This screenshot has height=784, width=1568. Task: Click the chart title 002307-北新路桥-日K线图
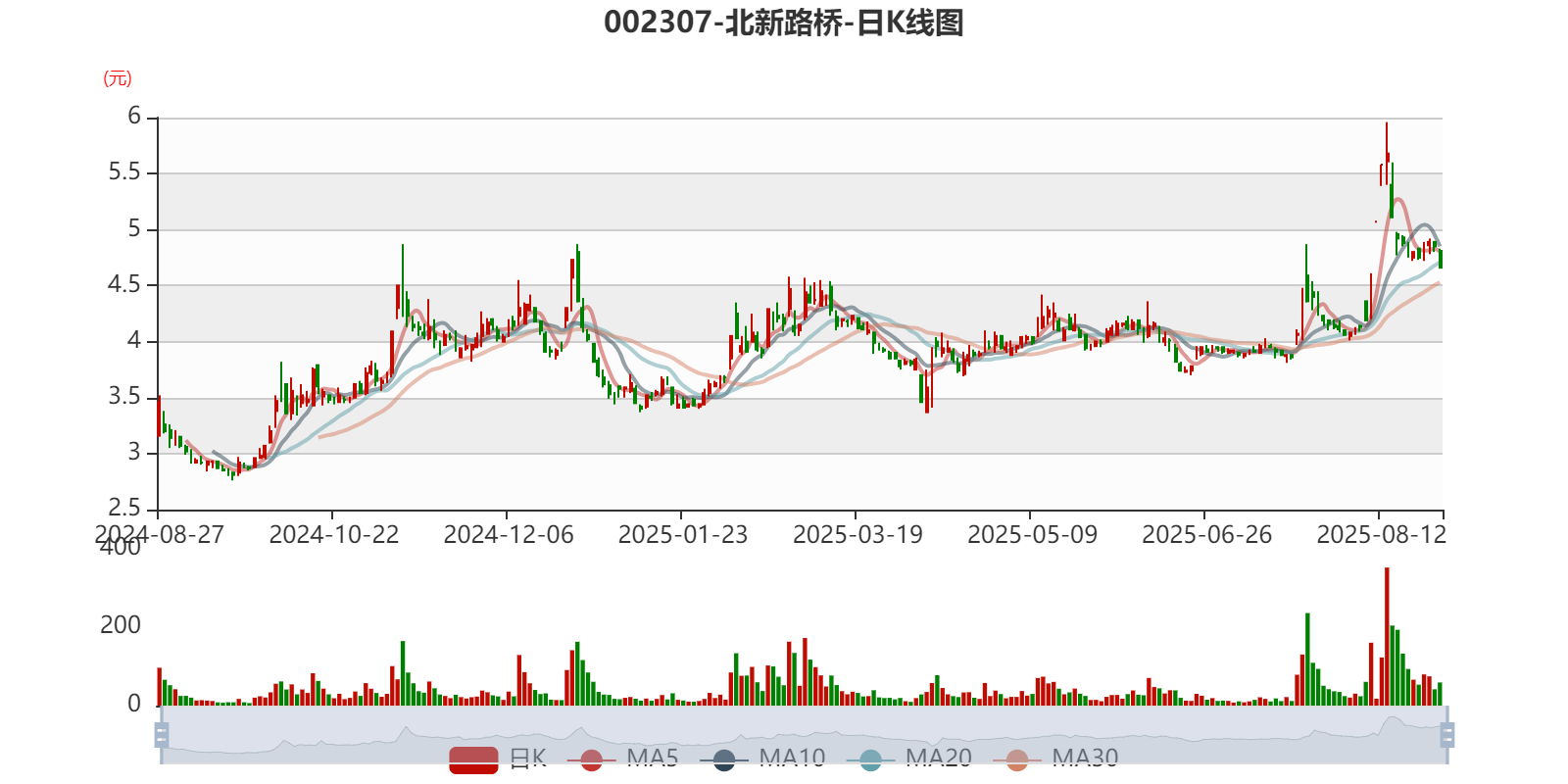click(x=784, y=23)
